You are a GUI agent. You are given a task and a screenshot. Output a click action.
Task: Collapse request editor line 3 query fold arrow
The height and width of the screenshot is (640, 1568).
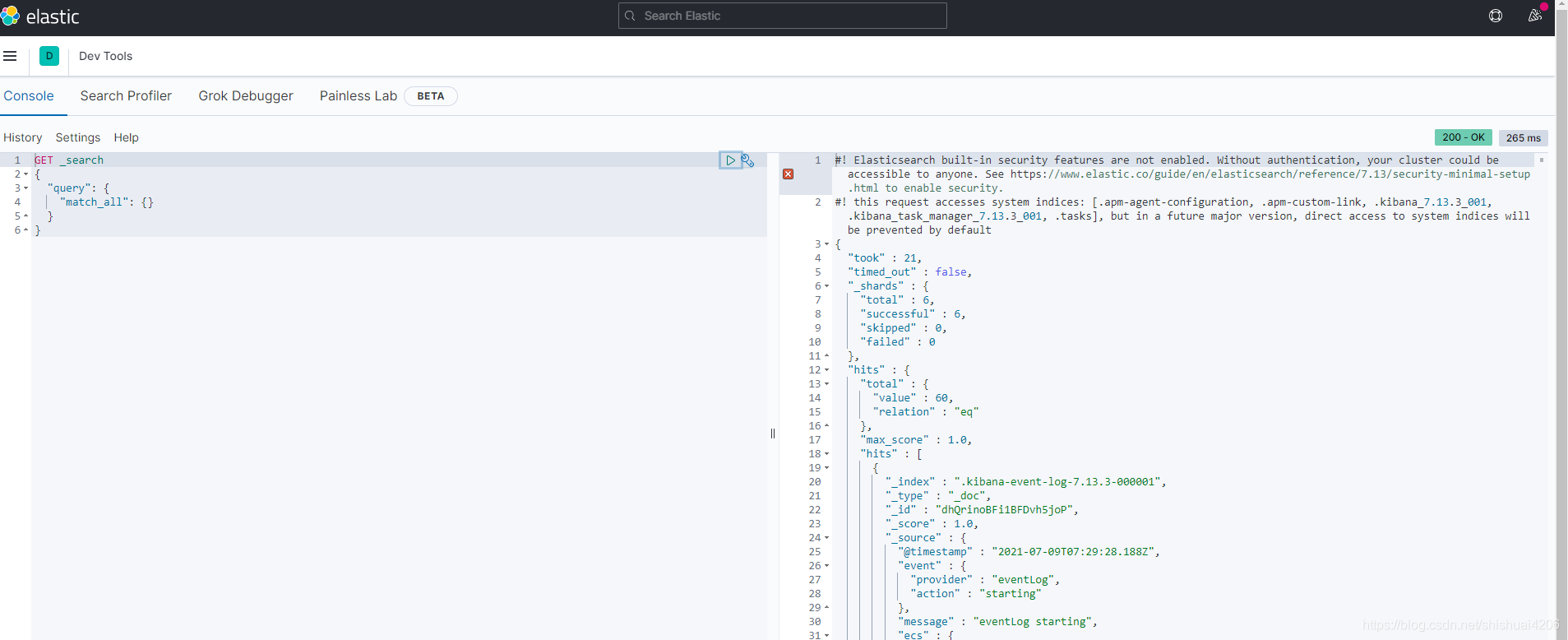click(x=25, y=188)
